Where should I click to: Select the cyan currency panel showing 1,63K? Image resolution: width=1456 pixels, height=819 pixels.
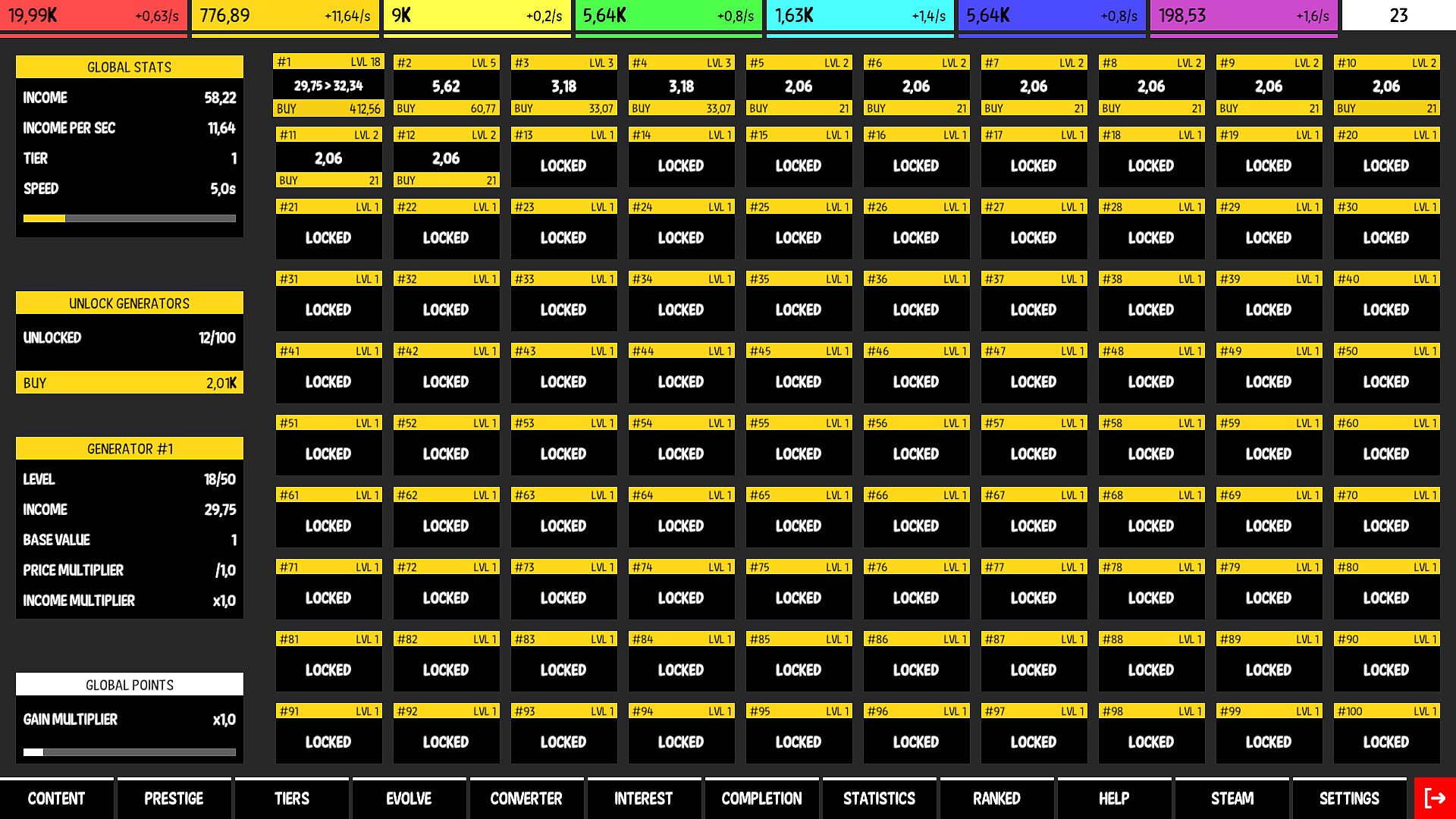(x=860, y=16)
